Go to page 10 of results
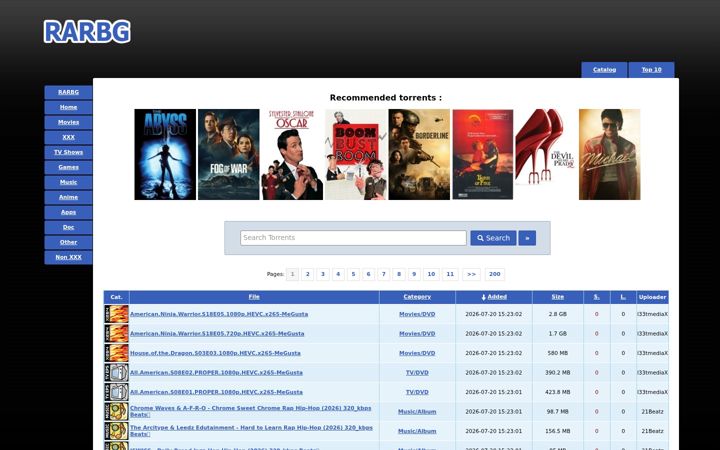The width and height of the screenshot is (720, 450). pos(431,274)
